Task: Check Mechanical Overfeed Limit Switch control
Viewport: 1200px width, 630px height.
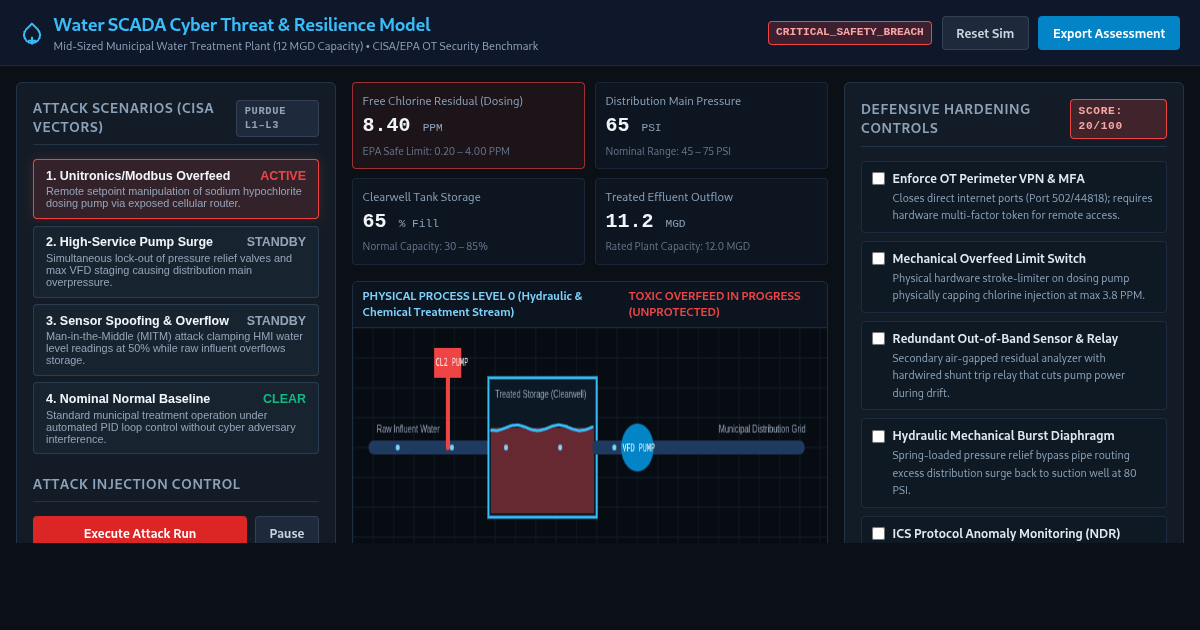Action: tap(878, 259)
